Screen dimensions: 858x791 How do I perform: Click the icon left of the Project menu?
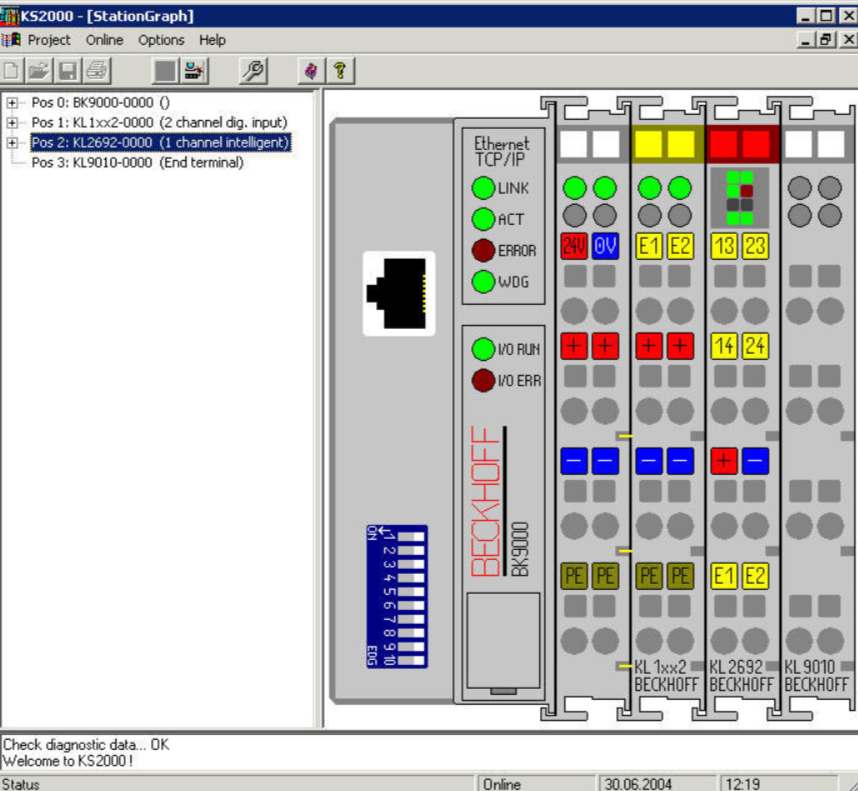point(11,40)
